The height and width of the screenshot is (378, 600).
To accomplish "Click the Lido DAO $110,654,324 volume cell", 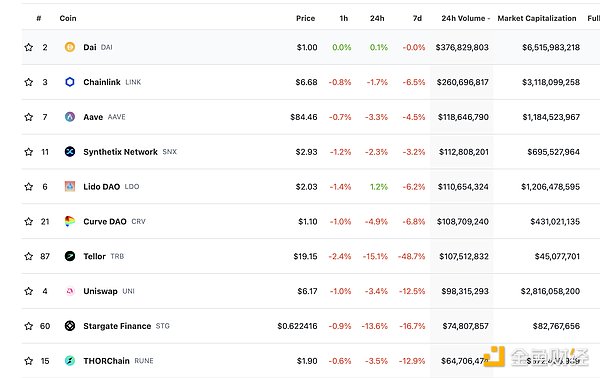I will (463, 187).
